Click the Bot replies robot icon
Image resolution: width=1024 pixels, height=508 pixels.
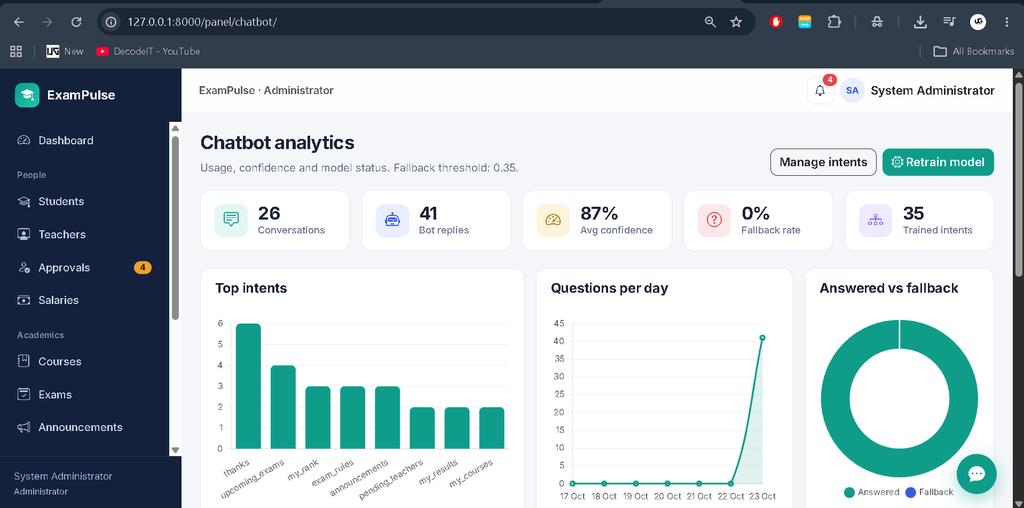[x=392, y=220]
